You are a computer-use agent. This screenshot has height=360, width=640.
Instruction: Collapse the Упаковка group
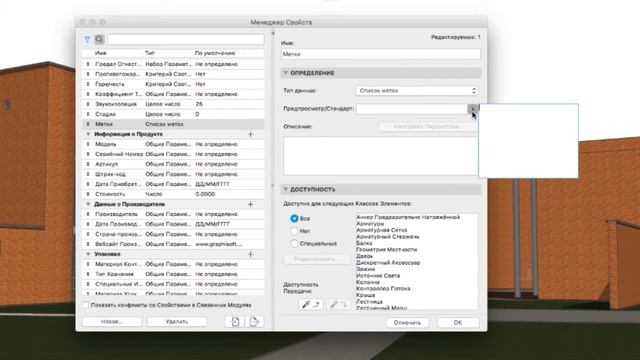tap(88, 254)
